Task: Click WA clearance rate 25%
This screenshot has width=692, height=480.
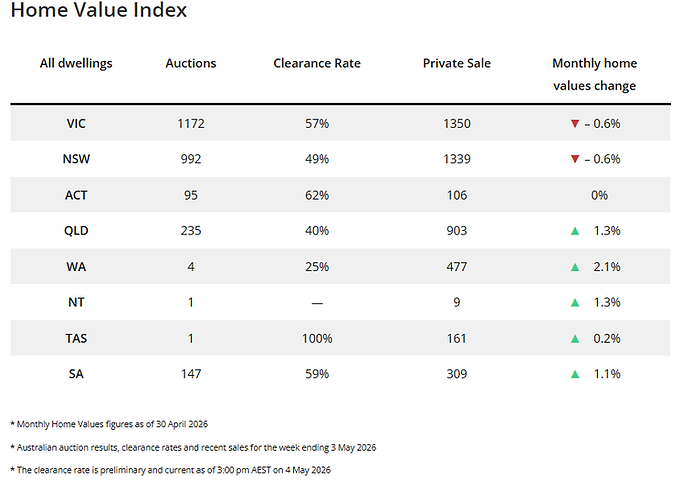Action: [x=317, y=267]
